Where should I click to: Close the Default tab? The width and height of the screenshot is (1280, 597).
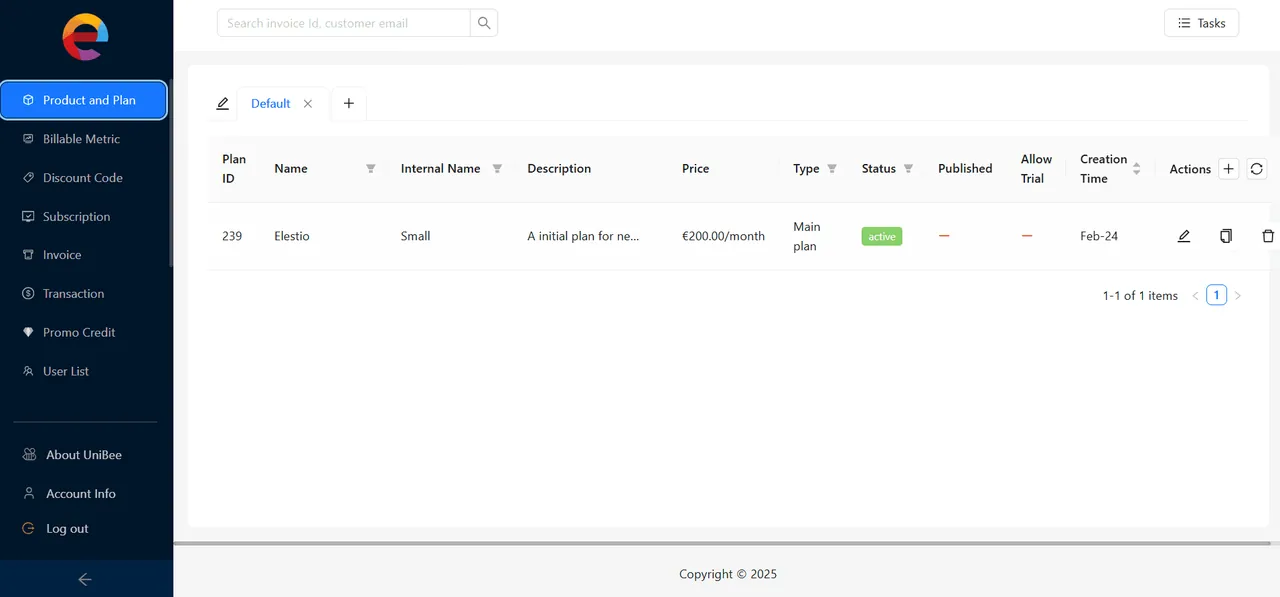(308, 104)
